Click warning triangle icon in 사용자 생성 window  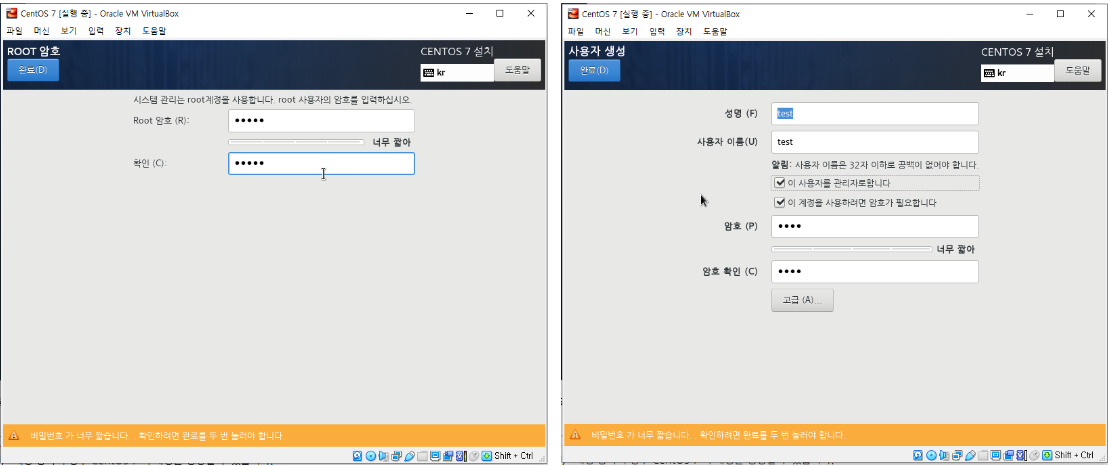576,434
